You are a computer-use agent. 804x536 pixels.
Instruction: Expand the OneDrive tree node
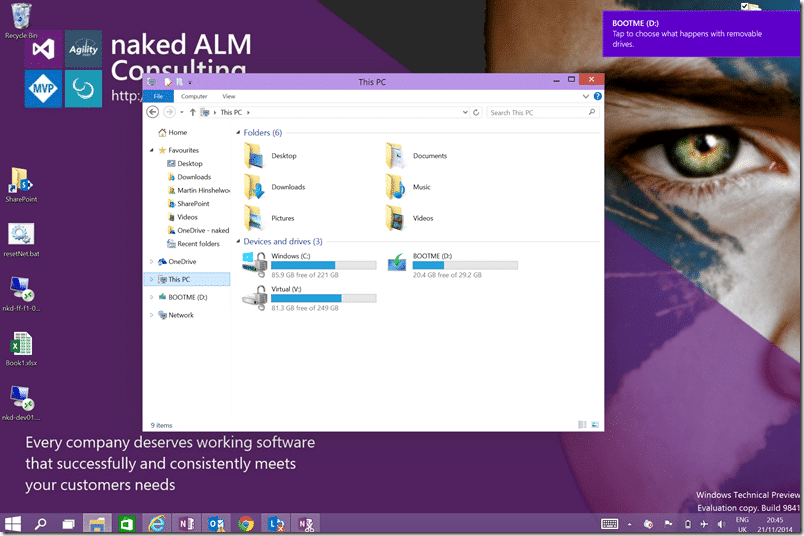click(151, 262)
